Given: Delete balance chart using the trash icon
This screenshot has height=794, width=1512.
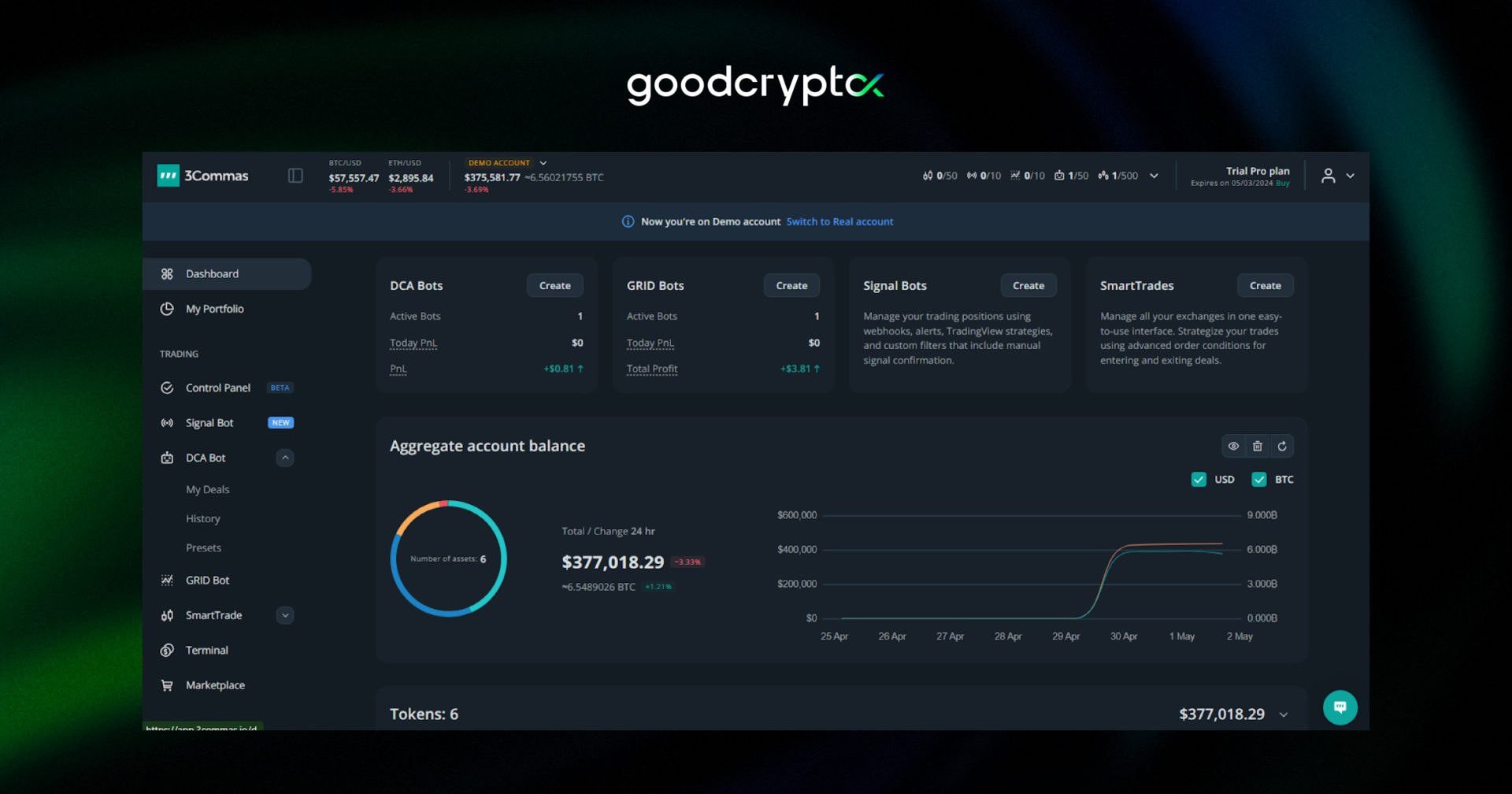Looking at the screenshot, I should coord(1258,447).
